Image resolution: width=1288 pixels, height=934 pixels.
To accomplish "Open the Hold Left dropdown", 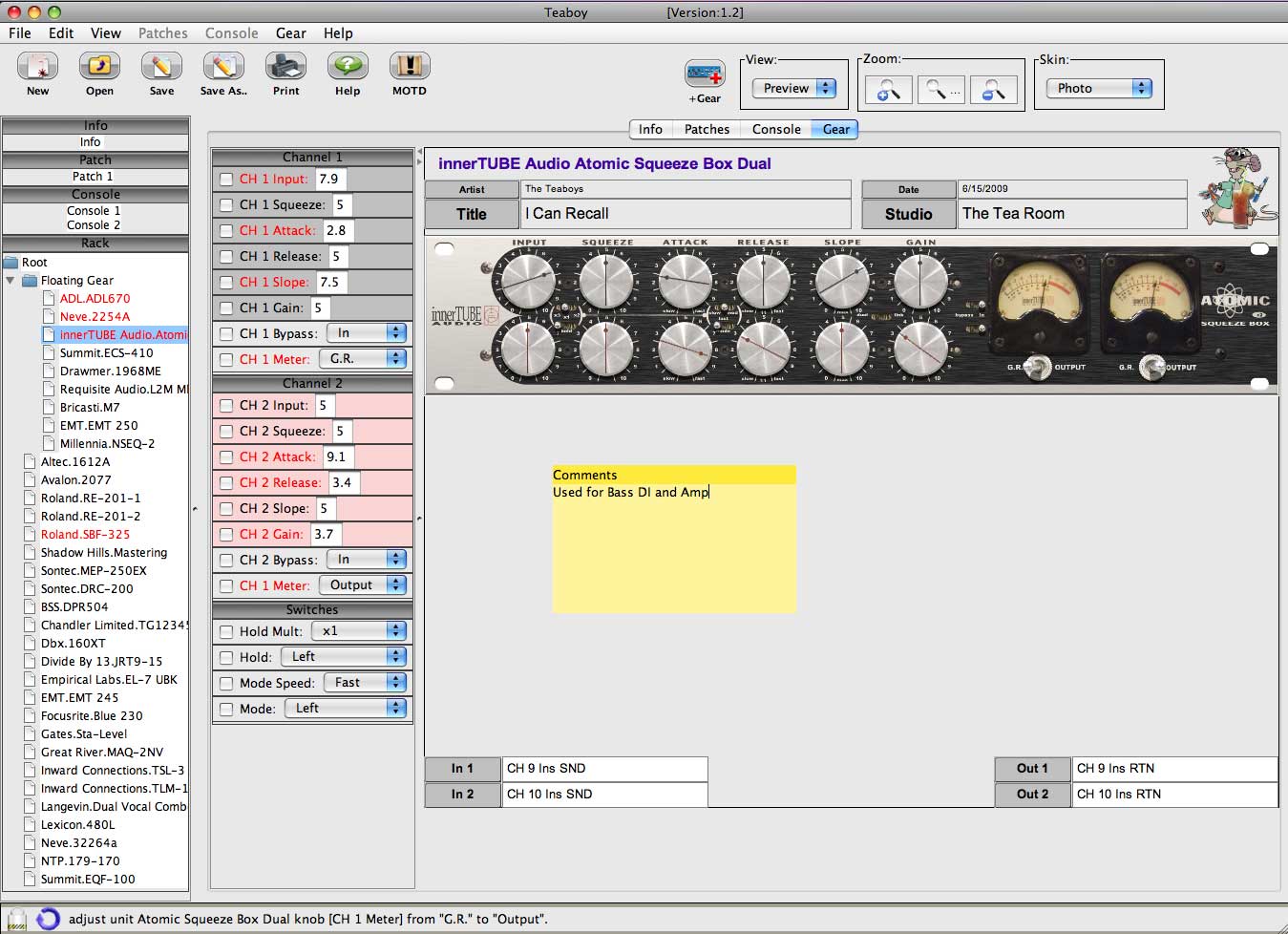I will point(345,657).
